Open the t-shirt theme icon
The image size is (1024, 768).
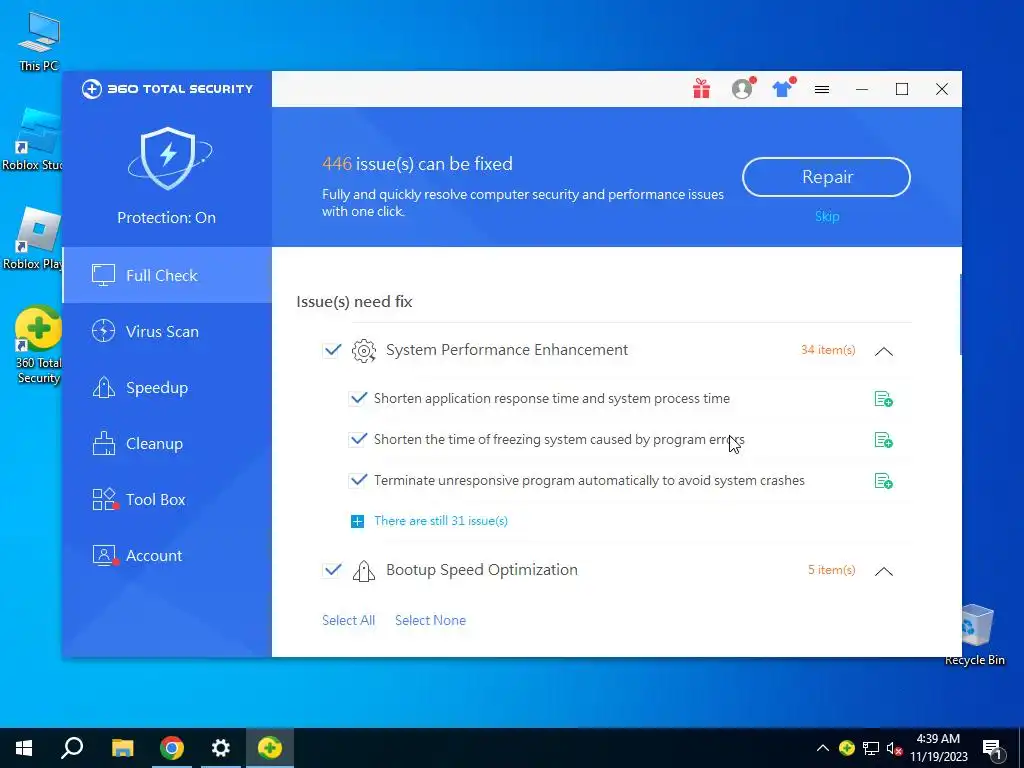pos(782,89)
